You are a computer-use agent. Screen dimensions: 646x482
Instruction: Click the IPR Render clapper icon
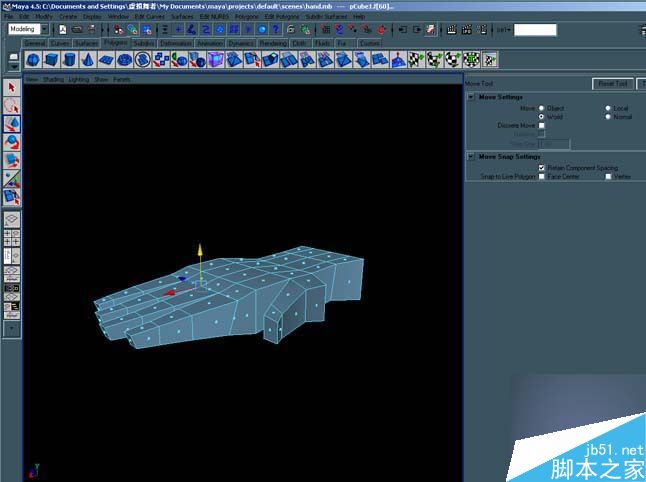466,30
